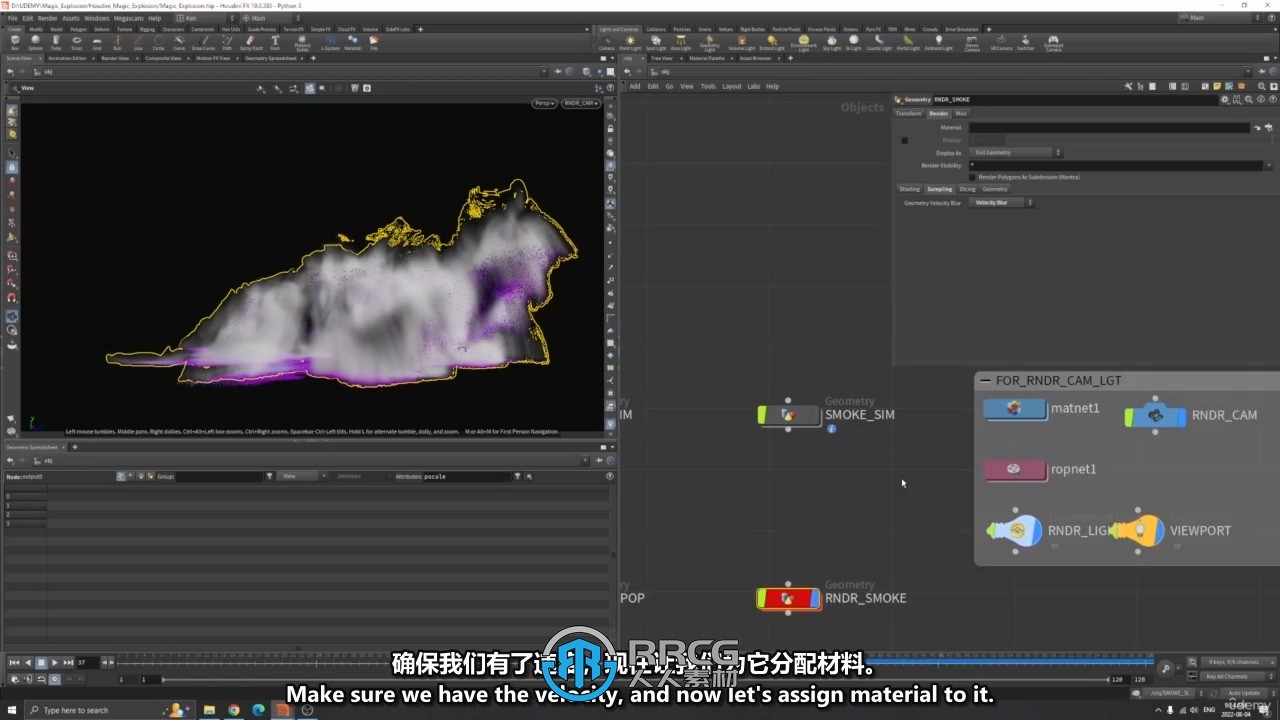Viewport: 1280px width, 720px height.
Task: Click the play forward button
Action: [55, 663]
